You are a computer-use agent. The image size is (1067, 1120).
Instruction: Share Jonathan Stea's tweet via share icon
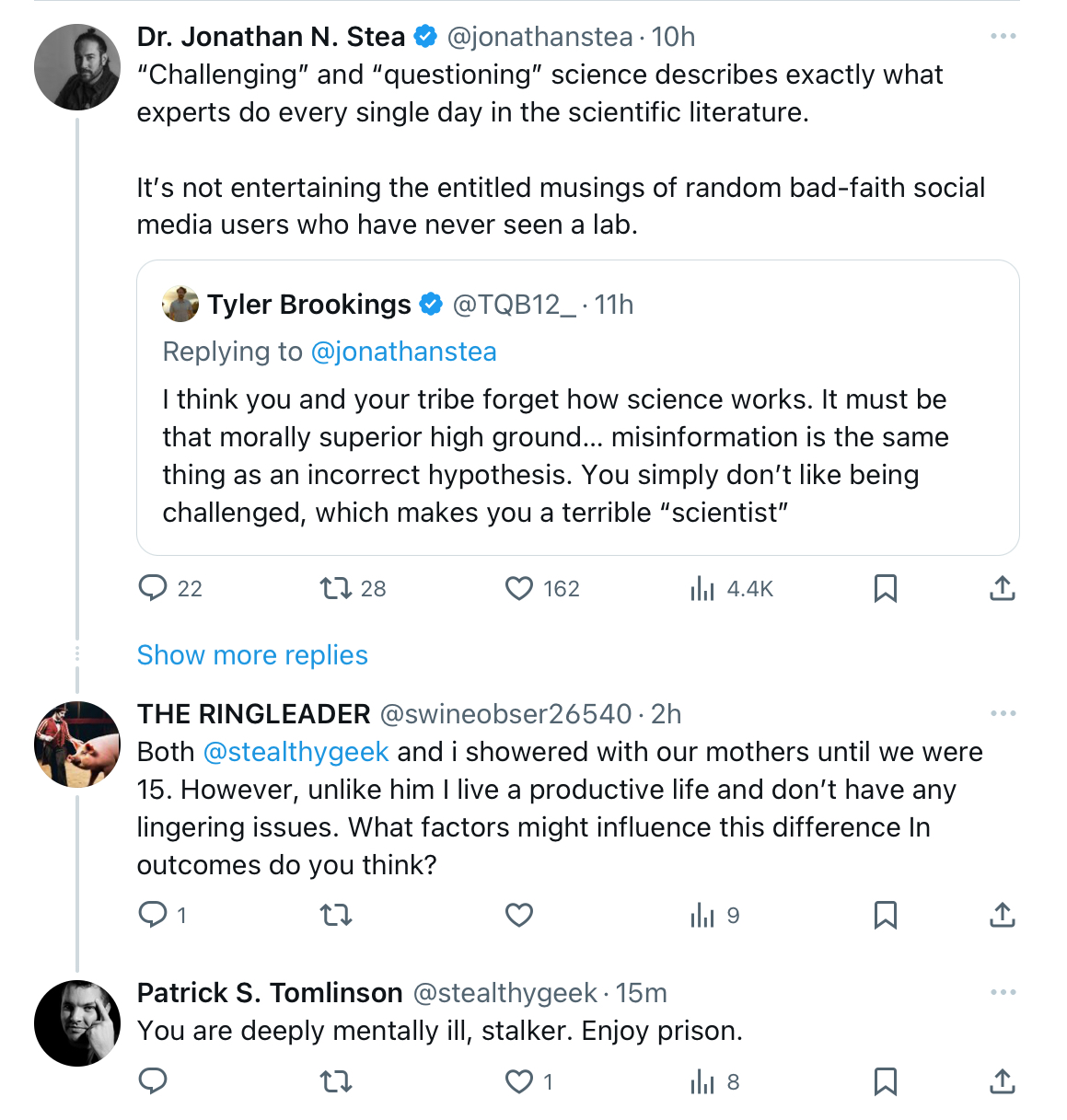[1002, 588]
